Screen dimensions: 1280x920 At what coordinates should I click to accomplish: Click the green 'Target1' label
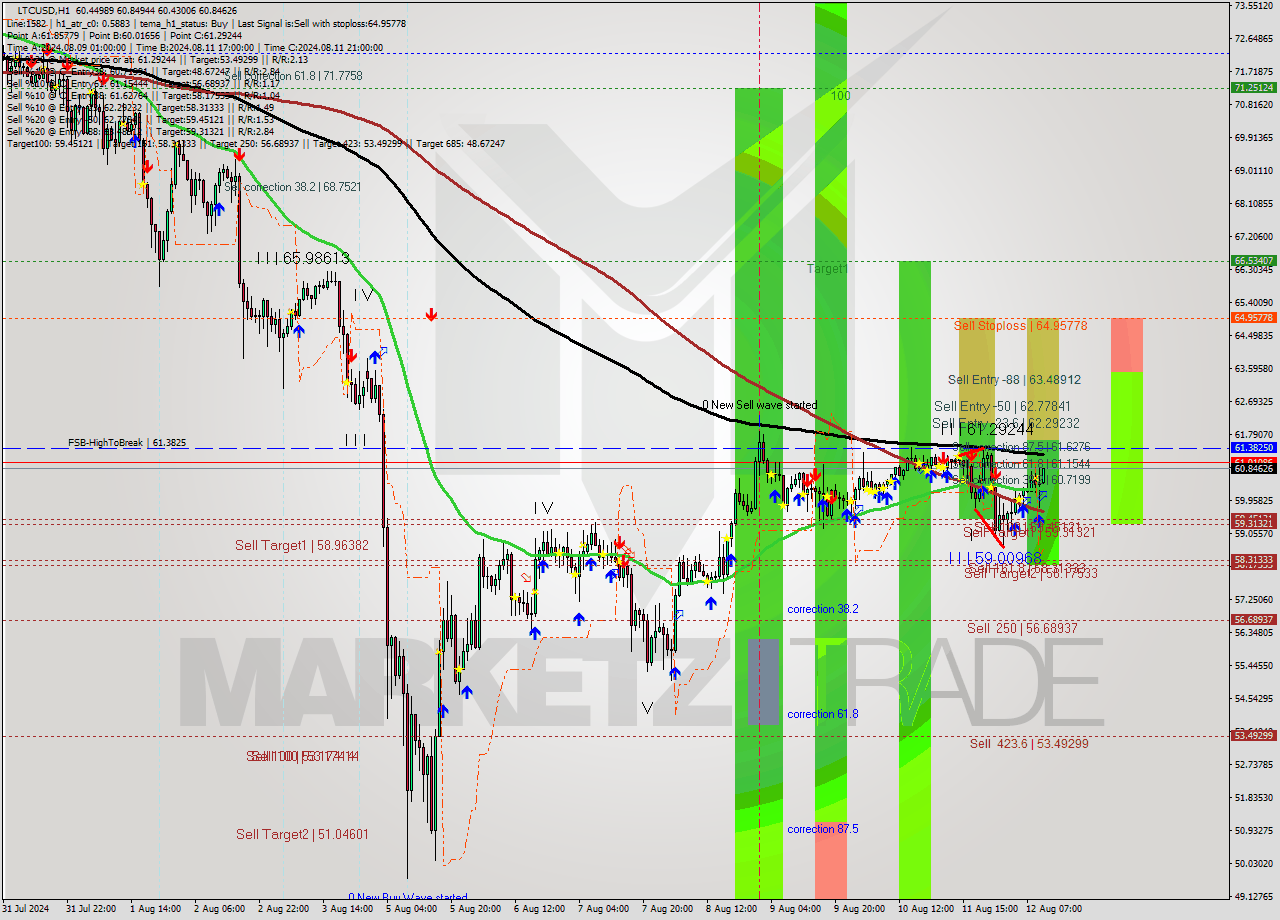click(828, 269)
